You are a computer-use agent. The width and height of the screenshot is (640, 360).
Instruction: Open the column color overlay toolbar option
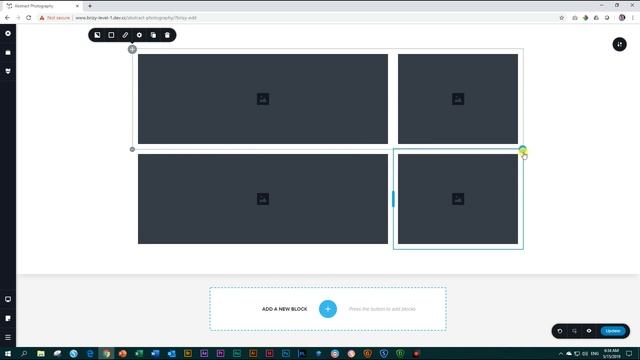point(97,35)
